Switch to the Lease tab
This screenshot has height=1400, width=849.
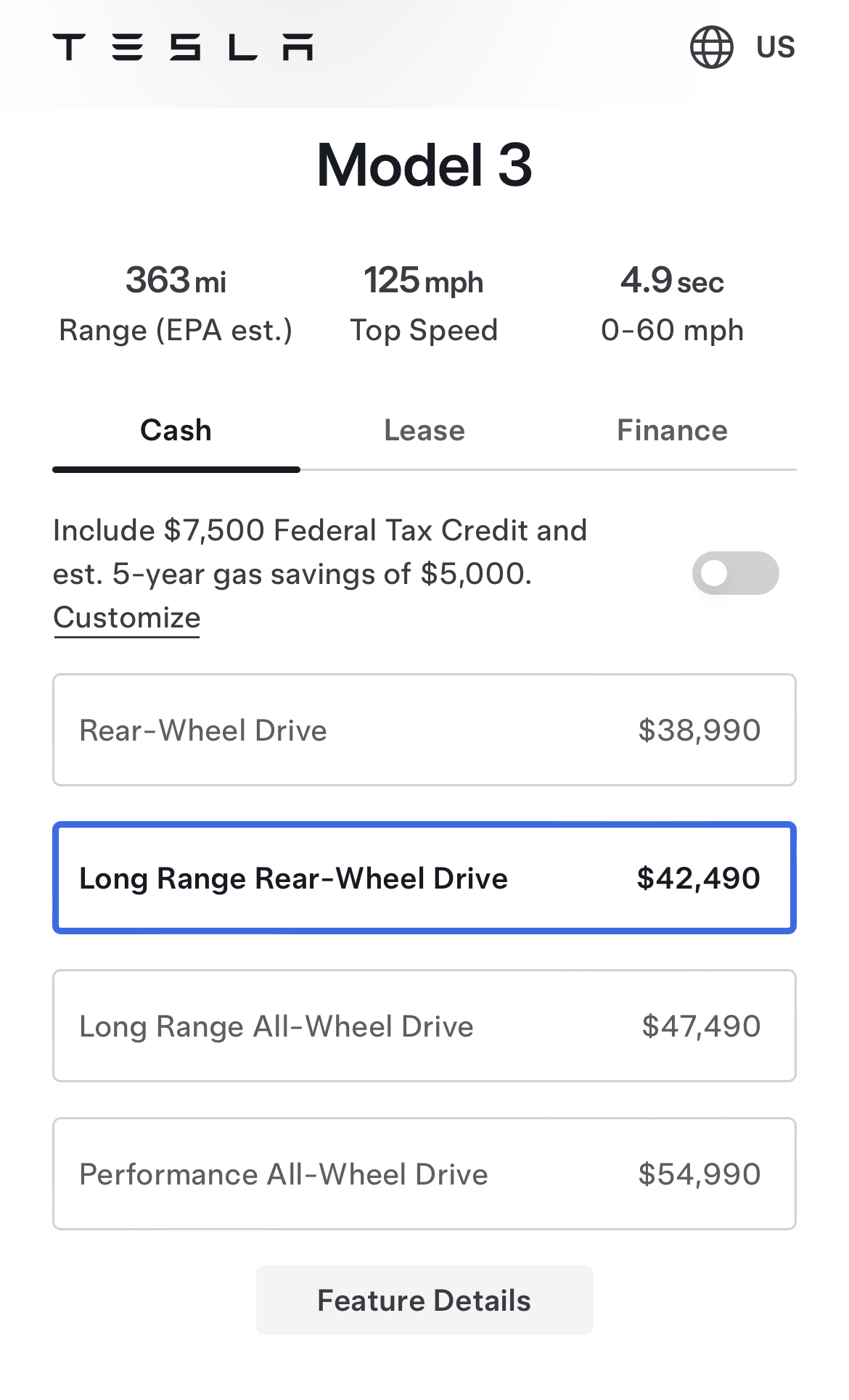(x=424, y=430)
